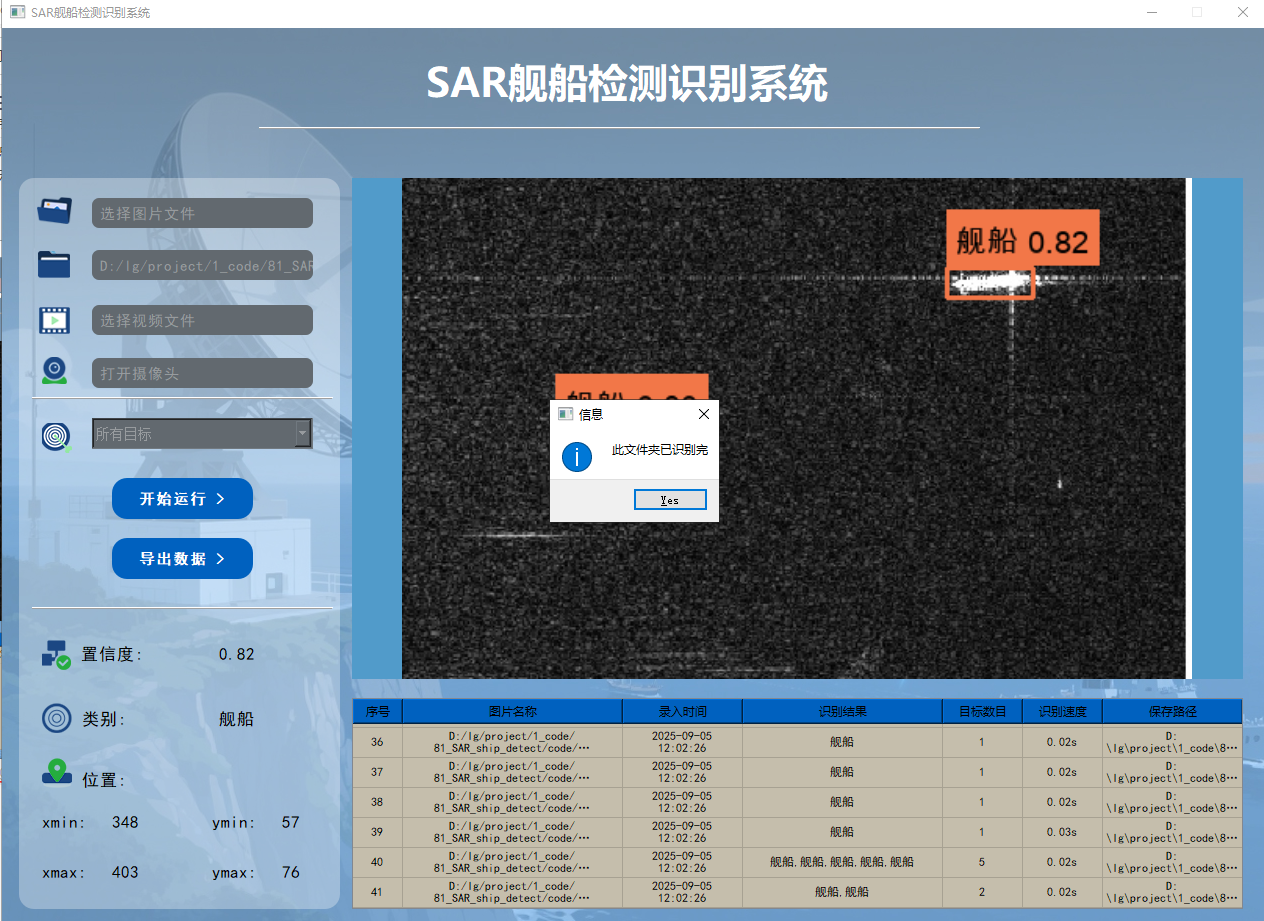Click the 此文件夹已识别完 dialog message
1264x921 pixels.
(x=660, y=450)
